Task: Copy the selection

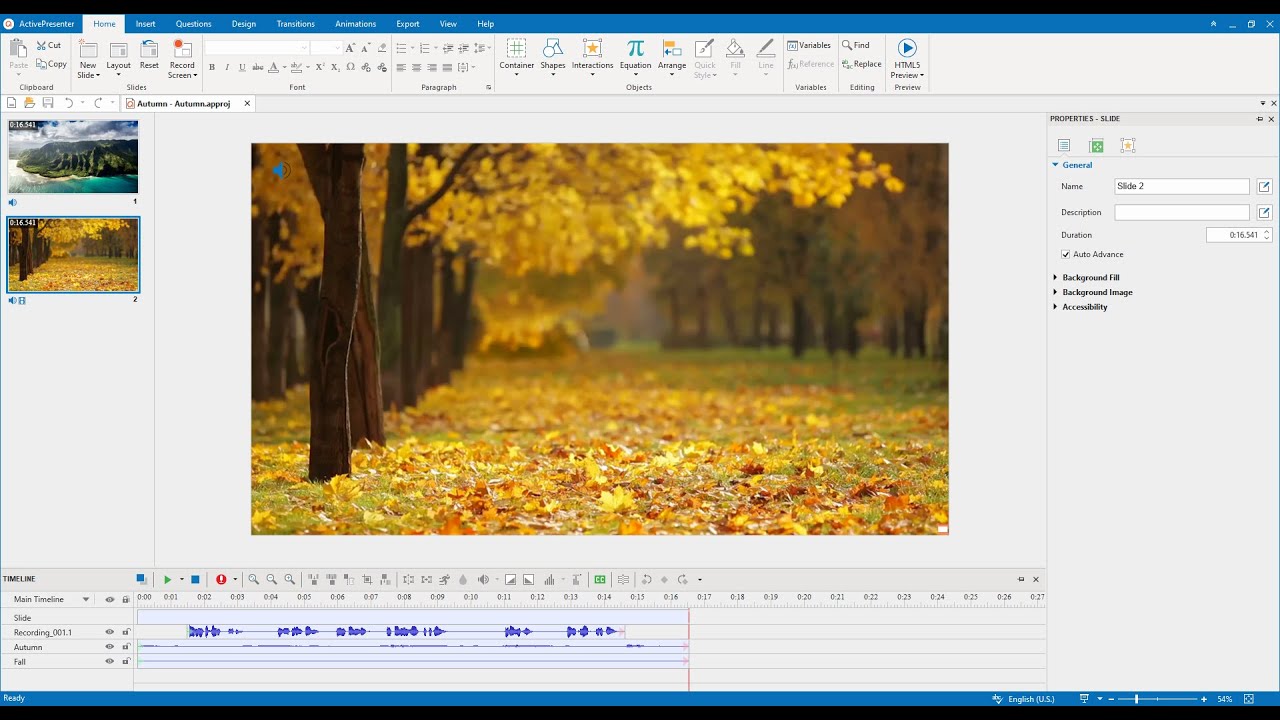Action: point(51,64)
